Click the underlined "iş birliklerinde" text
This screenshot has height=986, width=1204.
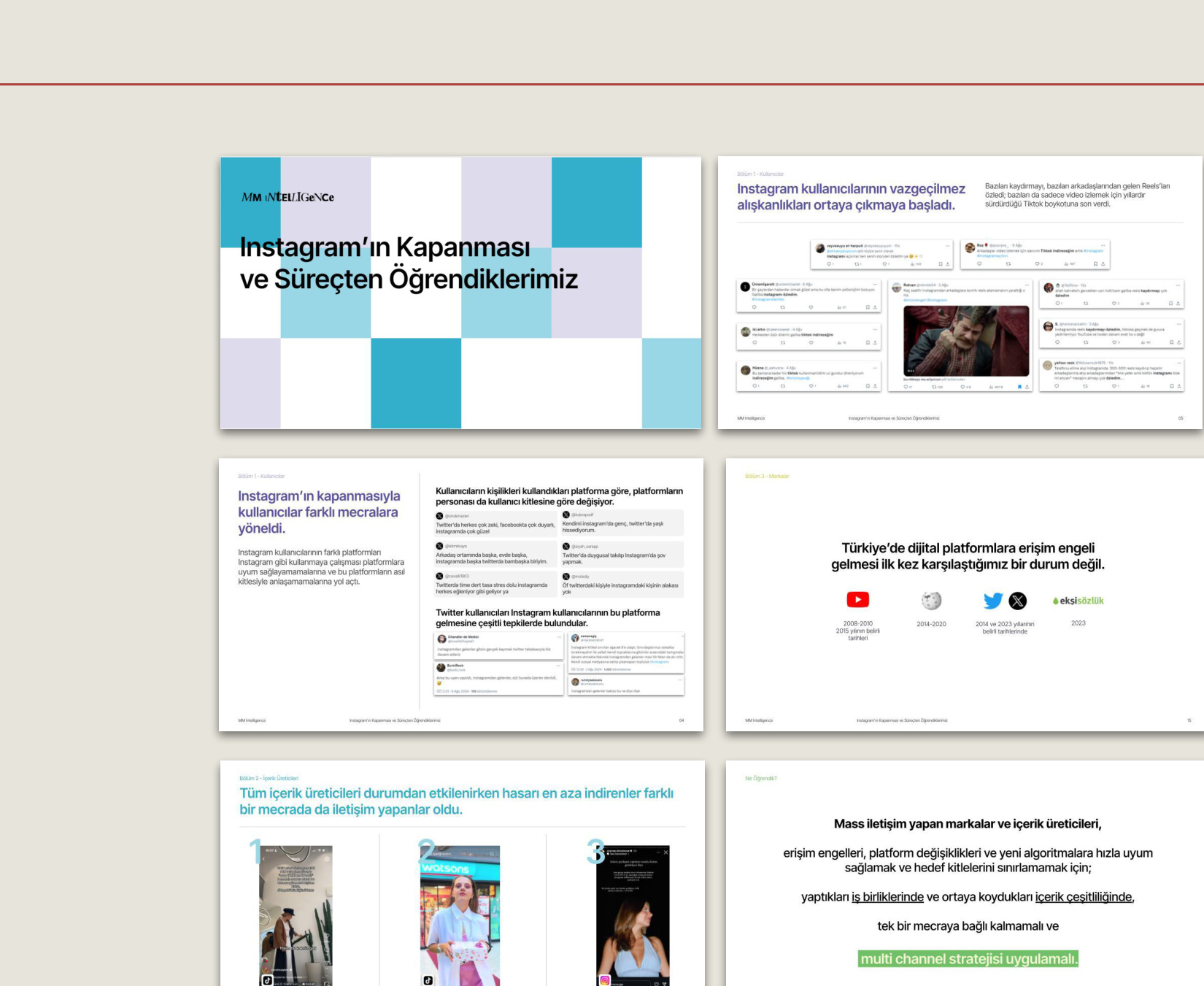pos(887,897)
